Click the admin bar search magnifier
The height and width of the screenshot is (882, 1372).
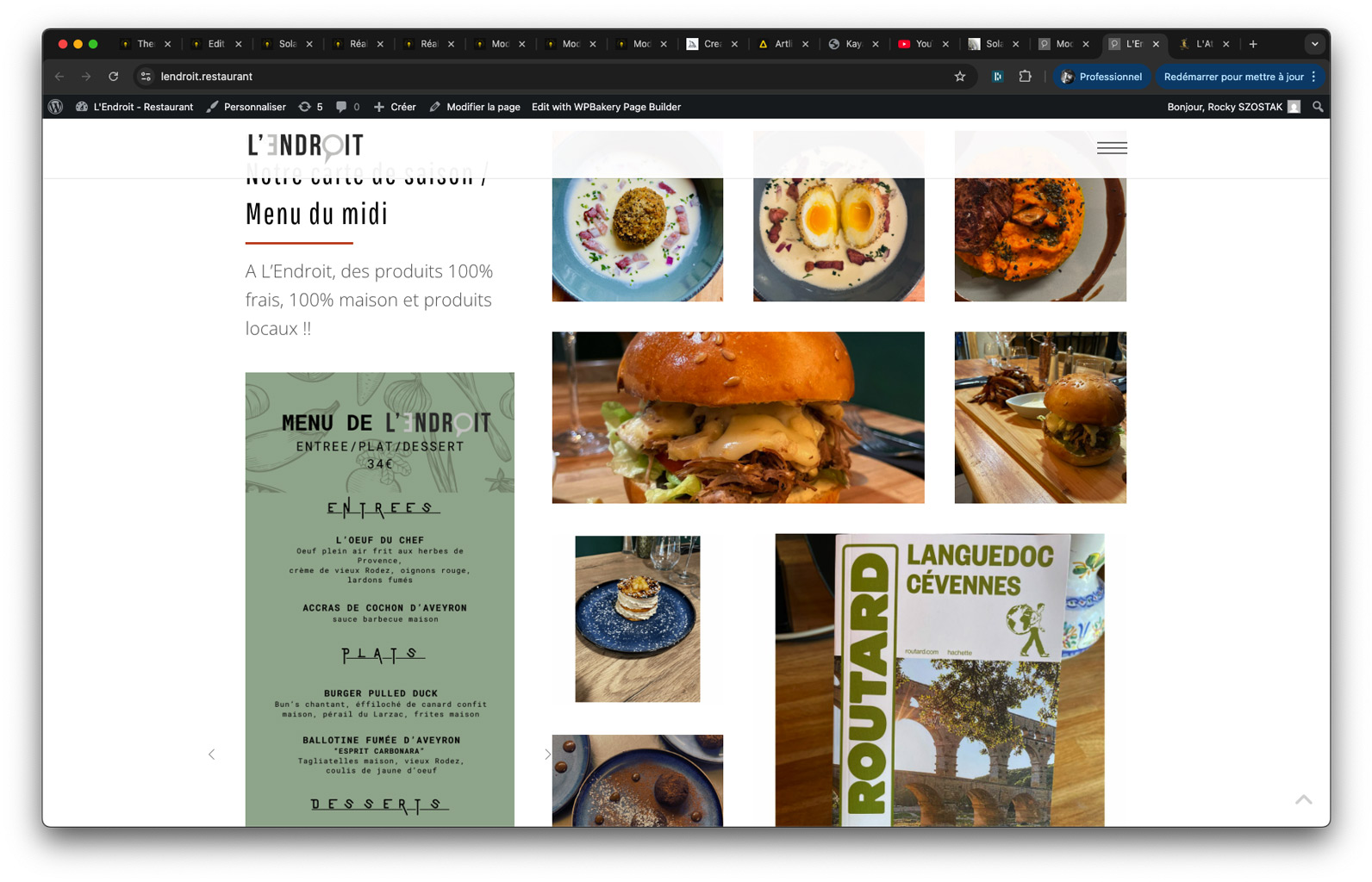pos(1317,107)
